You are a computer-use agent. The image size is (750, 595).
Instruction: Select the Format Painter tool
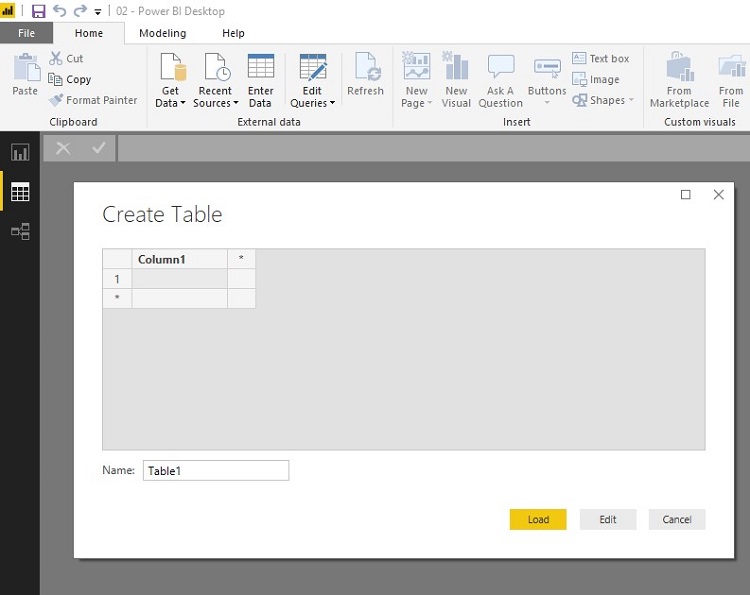[93, 100]
